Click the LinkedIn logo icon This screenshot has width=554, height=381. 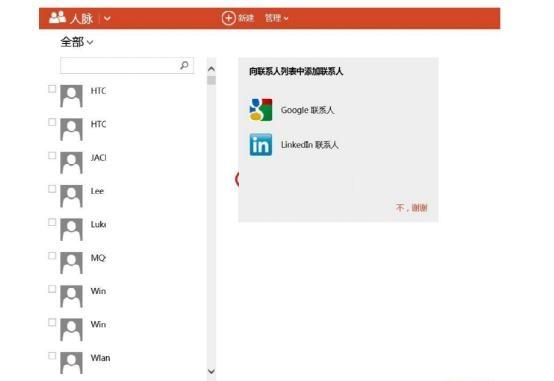click(261, 145)
